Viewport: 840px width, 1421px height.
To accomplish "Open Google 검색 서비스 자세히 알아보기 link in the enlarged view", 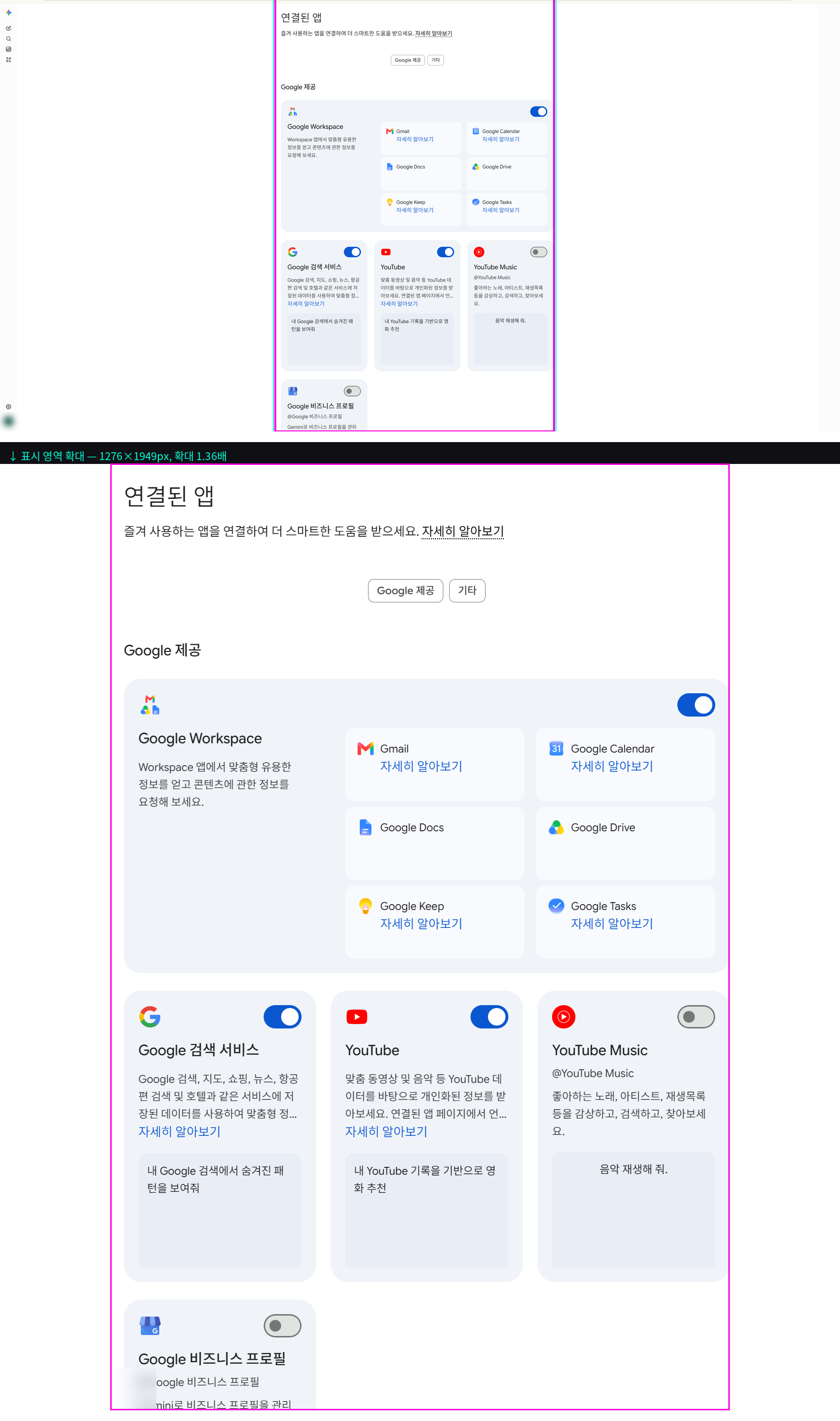I will (x=180, y=1131).
